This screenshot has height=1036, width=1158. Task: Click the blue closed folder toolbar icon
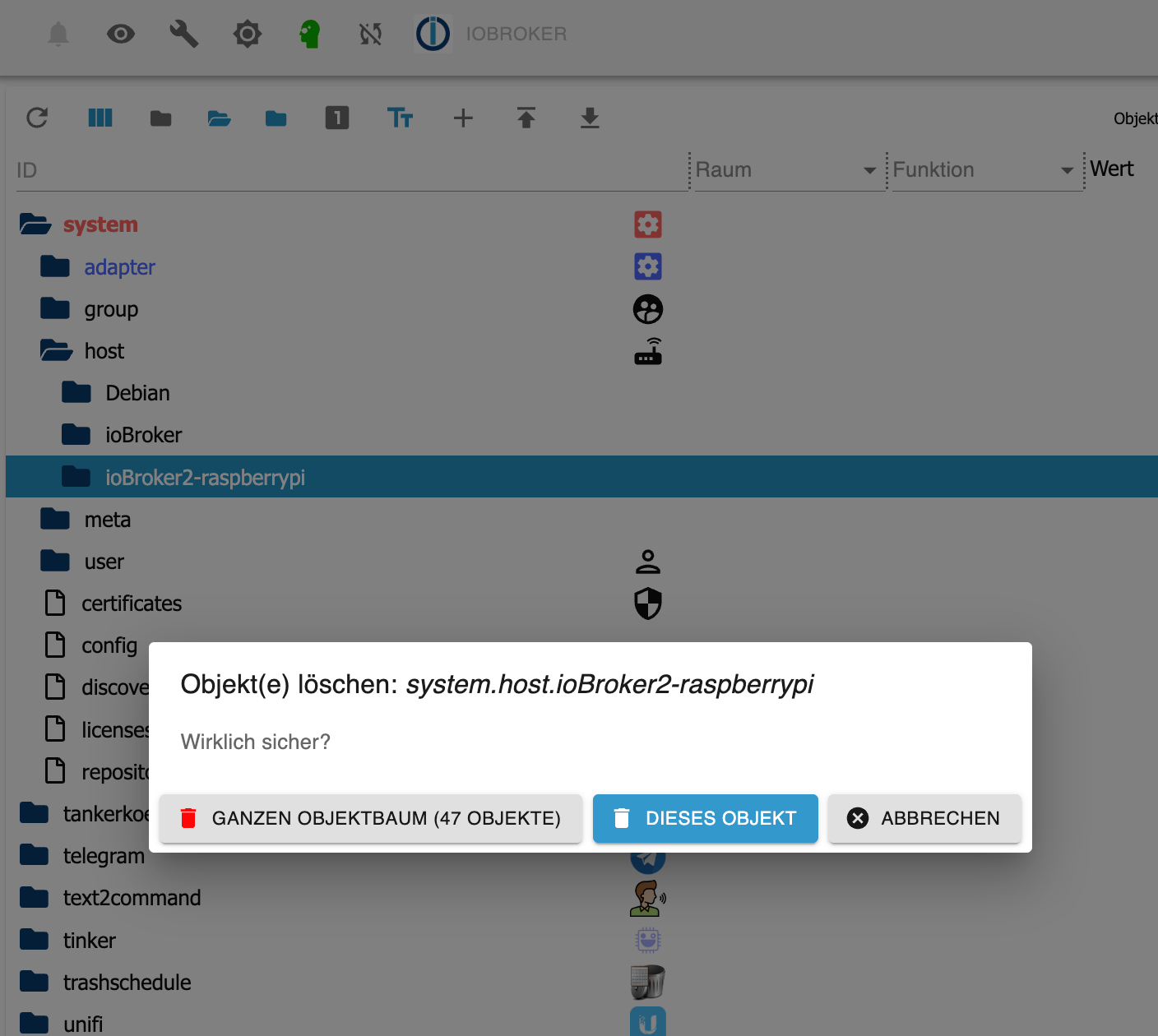click(276, 118)
